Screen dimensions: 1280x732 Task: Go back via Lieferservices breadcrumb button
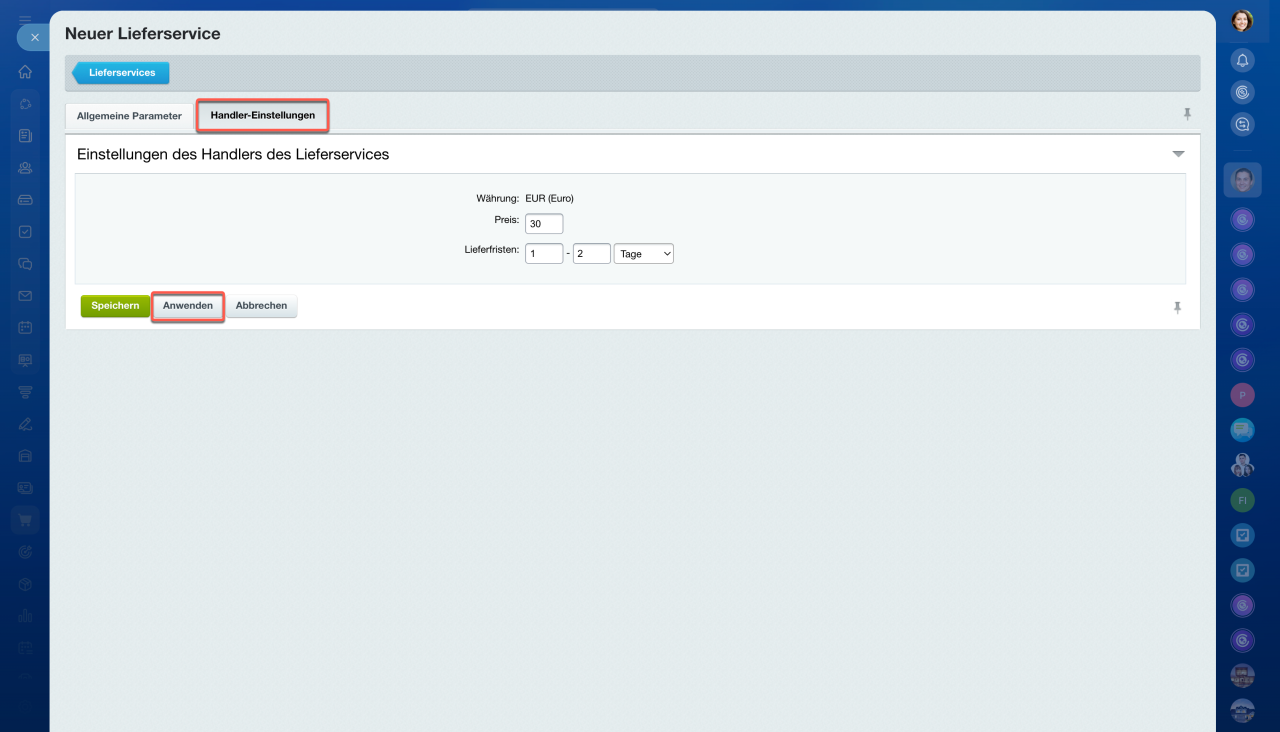coord(121,73)
